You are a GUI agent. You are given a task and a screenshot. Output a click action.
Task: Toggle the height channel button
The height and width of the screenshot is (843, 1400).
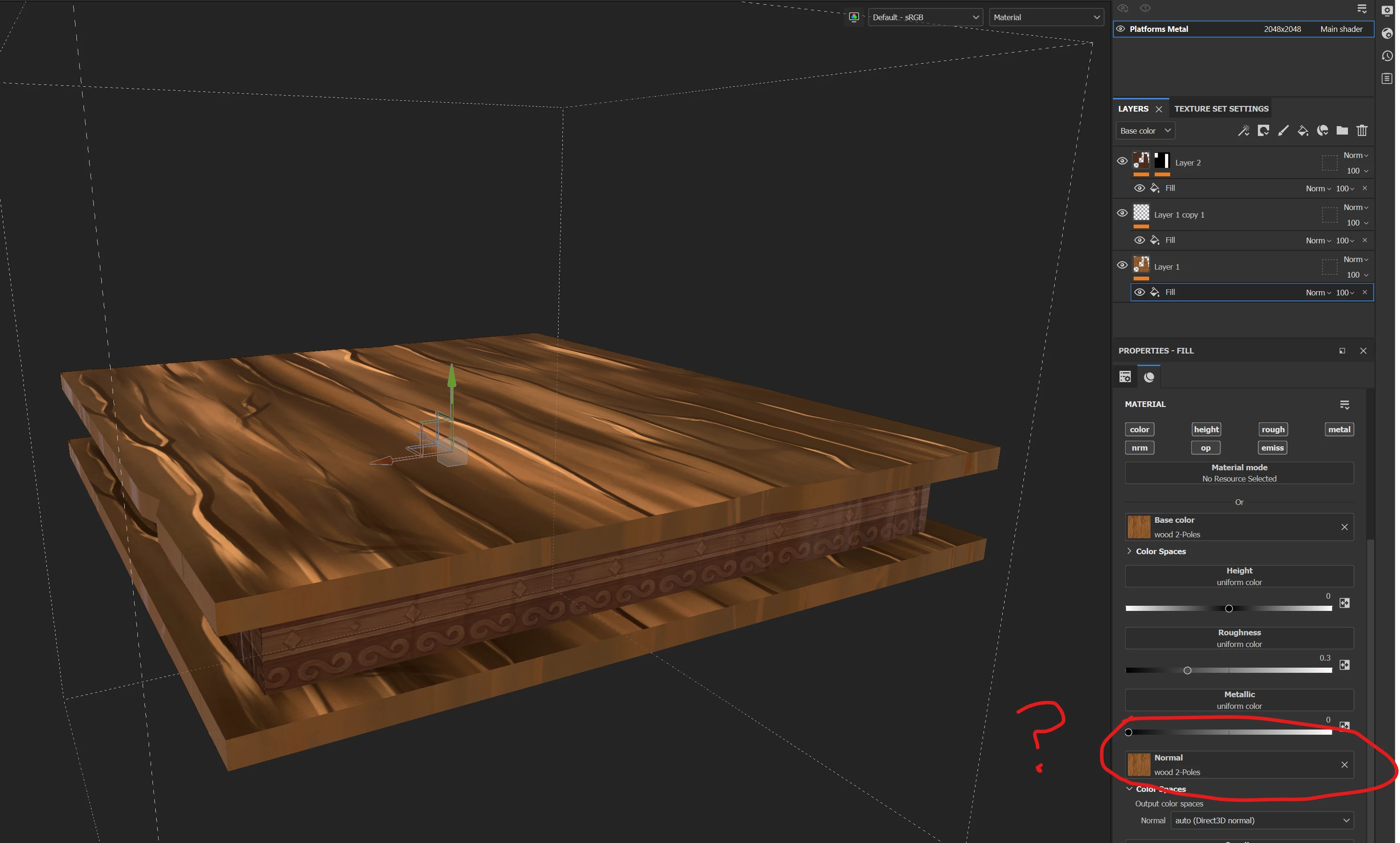[1206, 429]
